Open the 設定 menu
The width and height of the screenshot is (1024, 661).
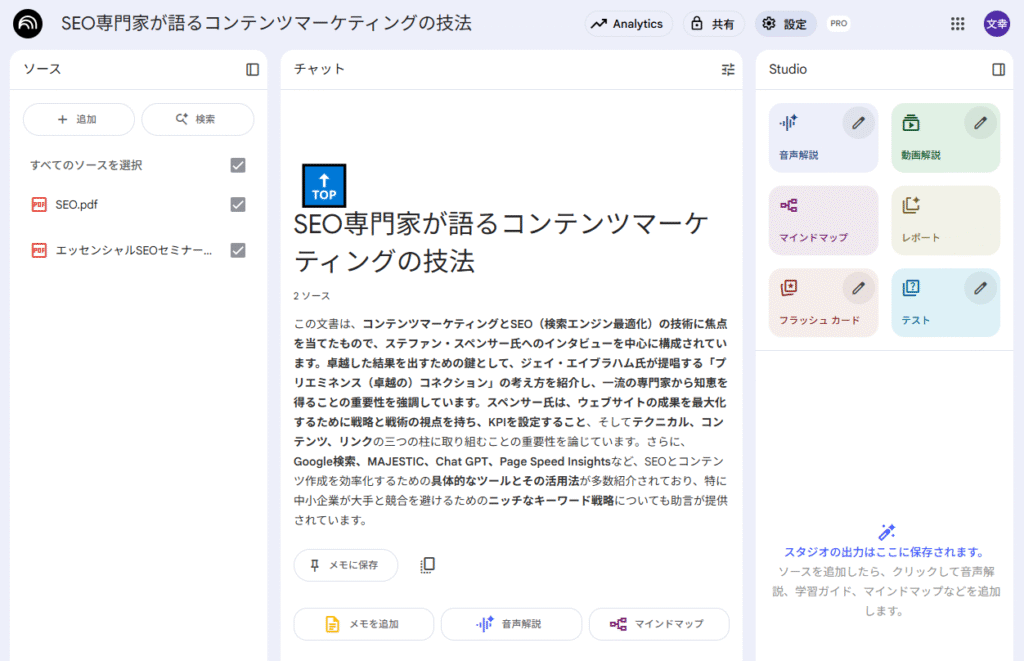tap(785, 24)
